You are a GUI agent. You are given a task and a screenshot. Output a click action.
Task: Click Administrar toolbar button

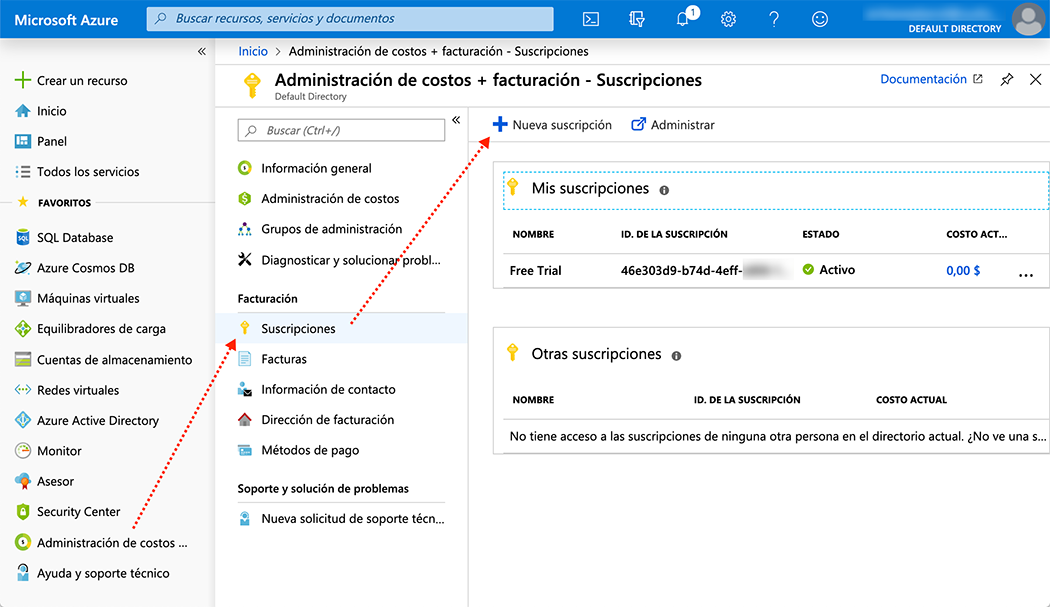tap(673, 125)
